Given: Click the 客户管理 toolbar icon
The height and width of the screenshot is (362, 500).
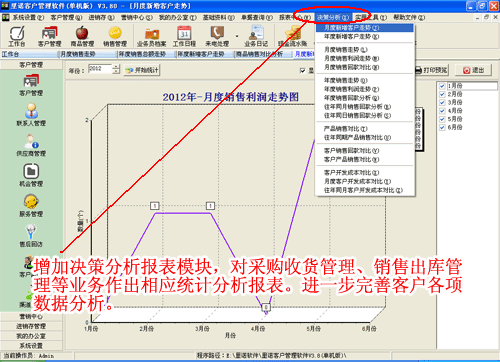Looking at the screenshot, I should click(49, 36).
